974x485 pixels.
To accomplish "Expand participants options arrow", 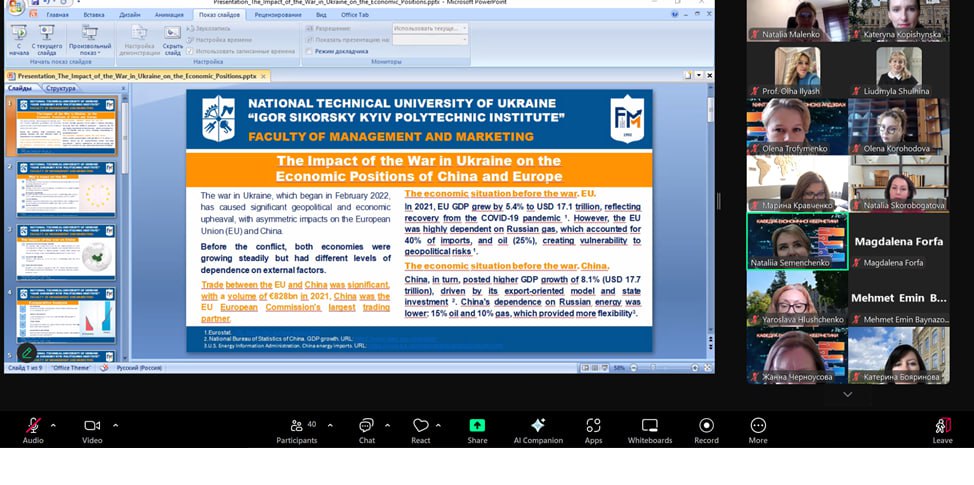I will (330, 426).
